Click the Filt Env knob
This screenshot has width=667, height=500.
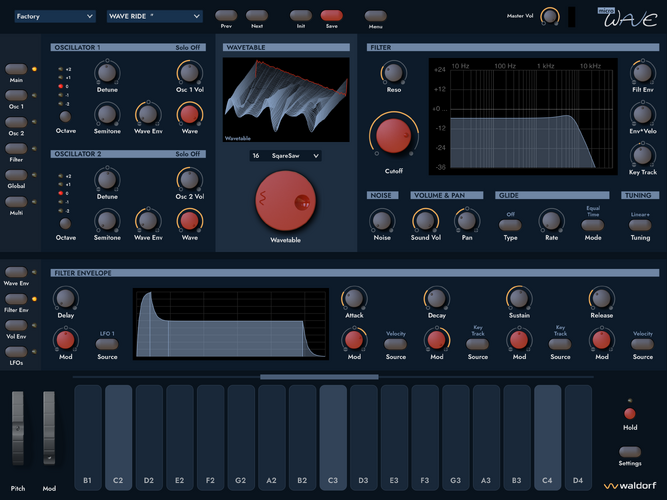click(642, 73)
